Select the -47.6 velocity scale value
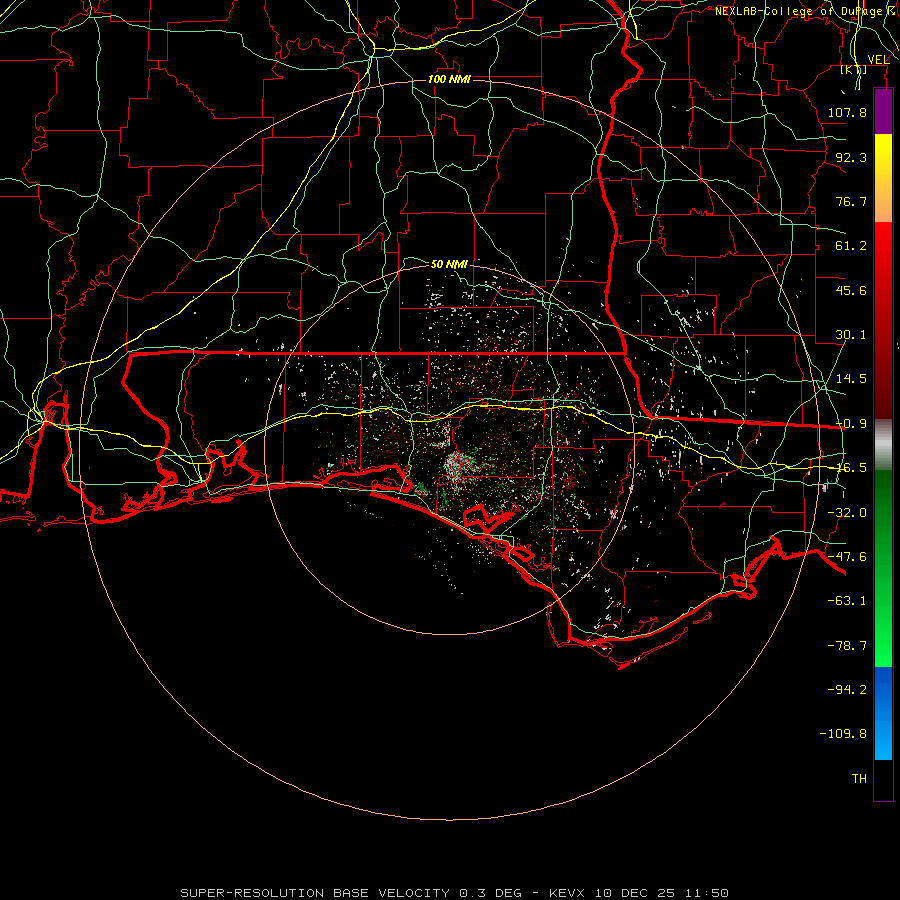The height and width of the screenshot is (900, 900). click(x=847, y=557)
